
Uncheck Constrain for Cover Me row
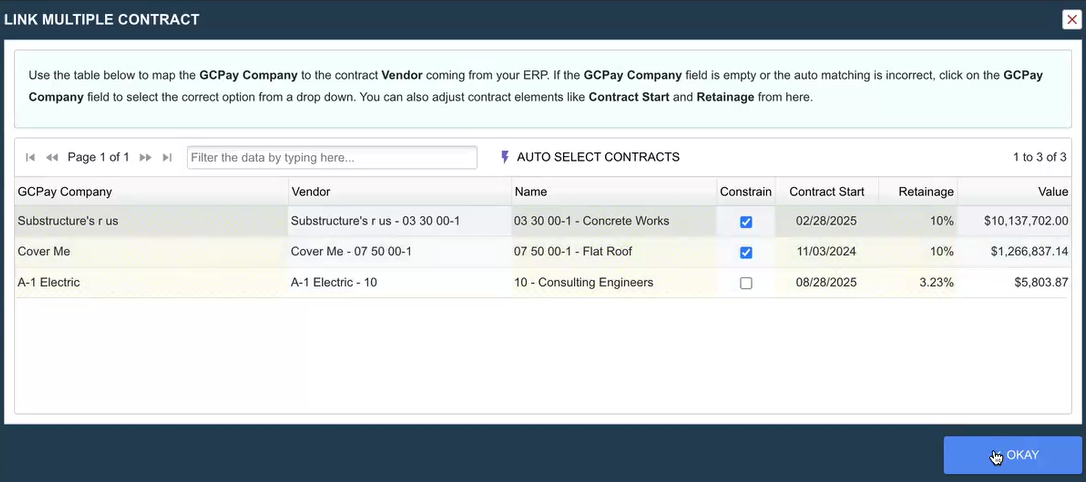click(746, 253)
